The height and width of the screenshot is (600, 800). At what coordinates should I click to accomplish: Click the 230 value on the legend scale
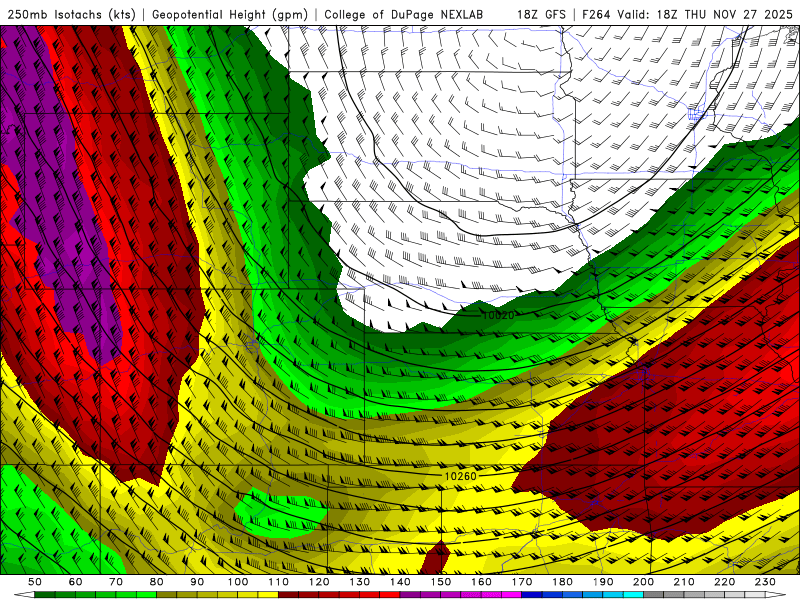coord(766,582)
